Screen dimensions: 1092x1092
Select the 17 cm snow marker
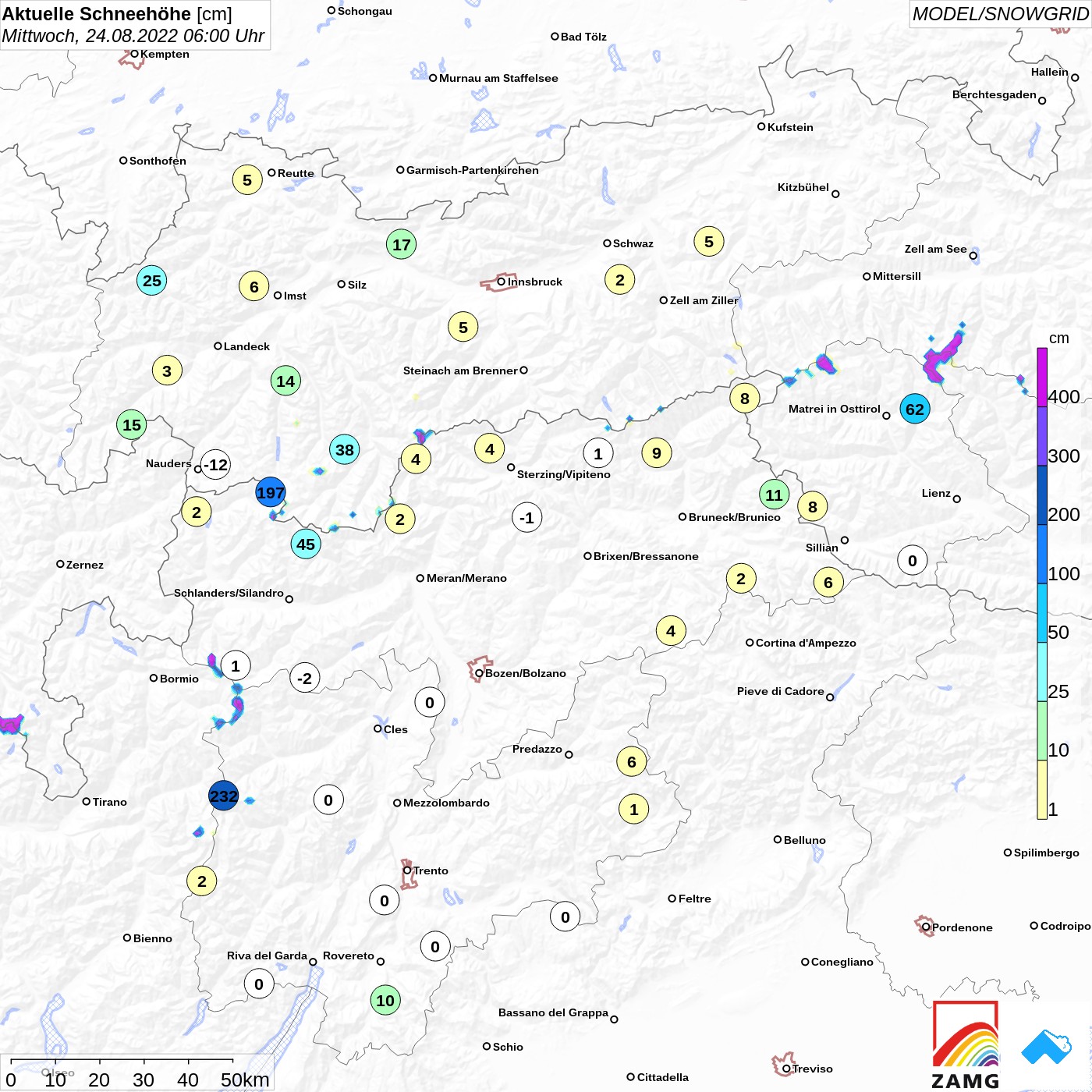(x=402, y=244)
